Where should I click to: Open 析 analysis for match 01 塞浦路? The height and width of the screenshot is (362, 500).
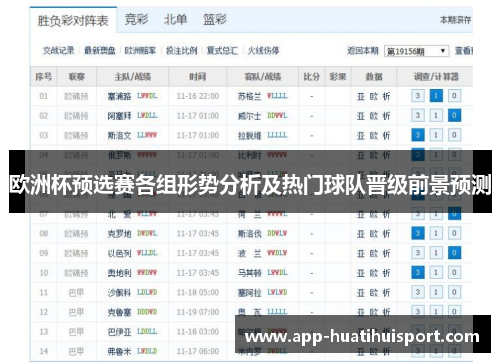click(386, 96)
